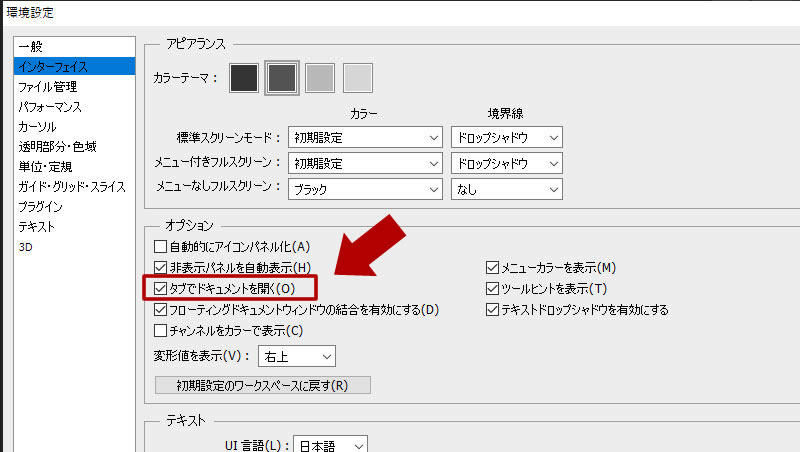The width and height of the screenshot is (800, 452).
Task: Select the darkest color theme swatch
Action: pyautogui.click(x=244, y=77)
